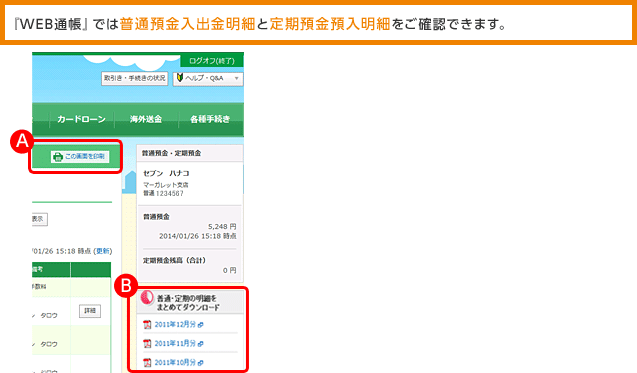Click the account name セブン ハナコ
This screenshot has width=637, height=373.
click(x=166, y=173)
